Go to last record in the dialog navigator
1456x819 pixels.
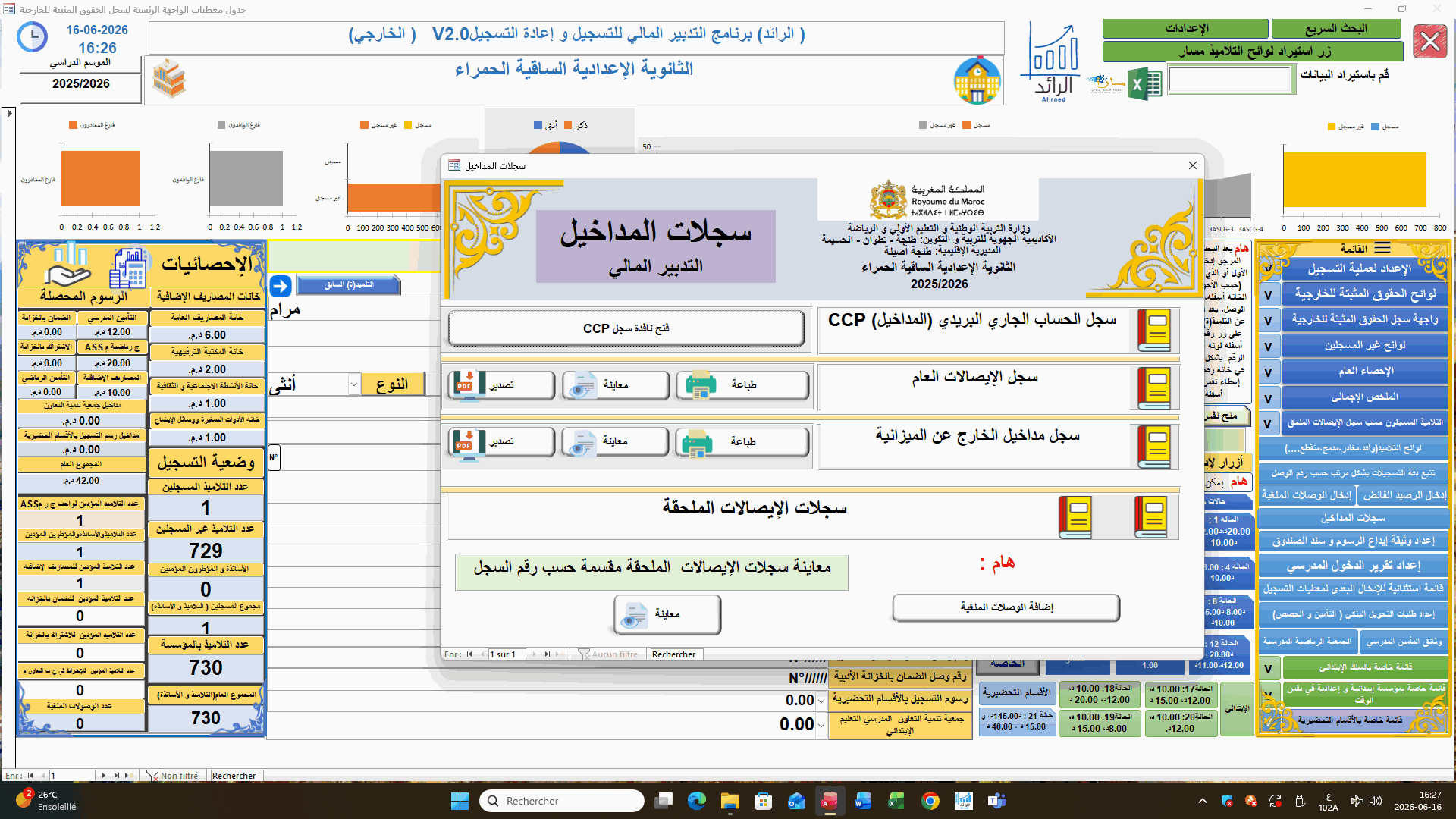tap(547, 654)
